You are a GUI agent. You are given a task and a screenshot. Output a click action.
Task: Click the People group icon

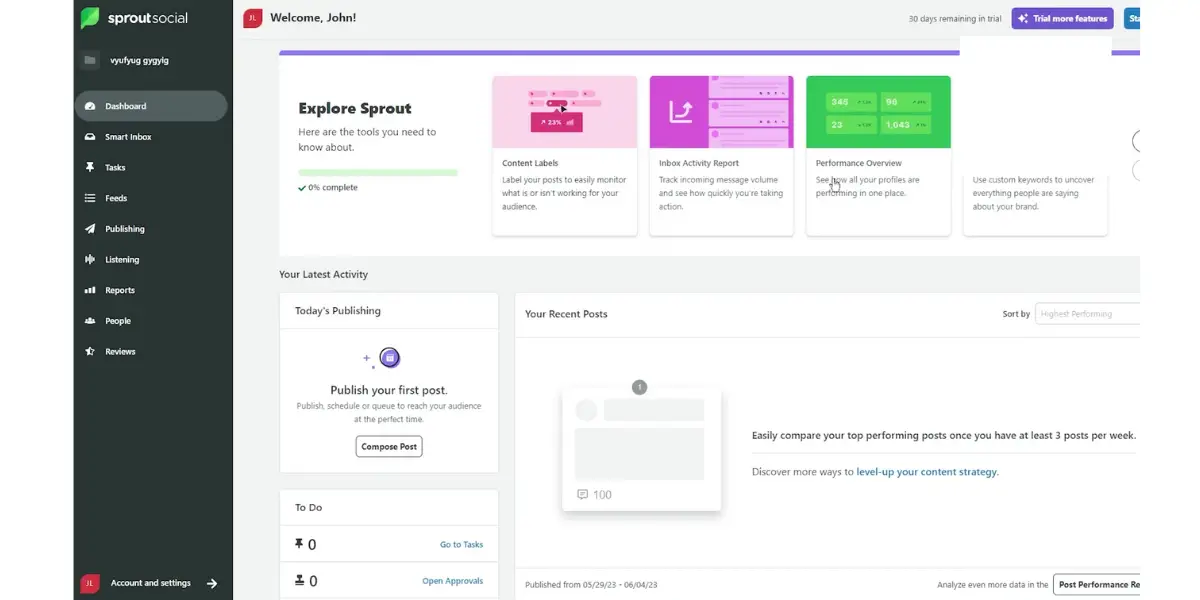(x=90, y=321)
